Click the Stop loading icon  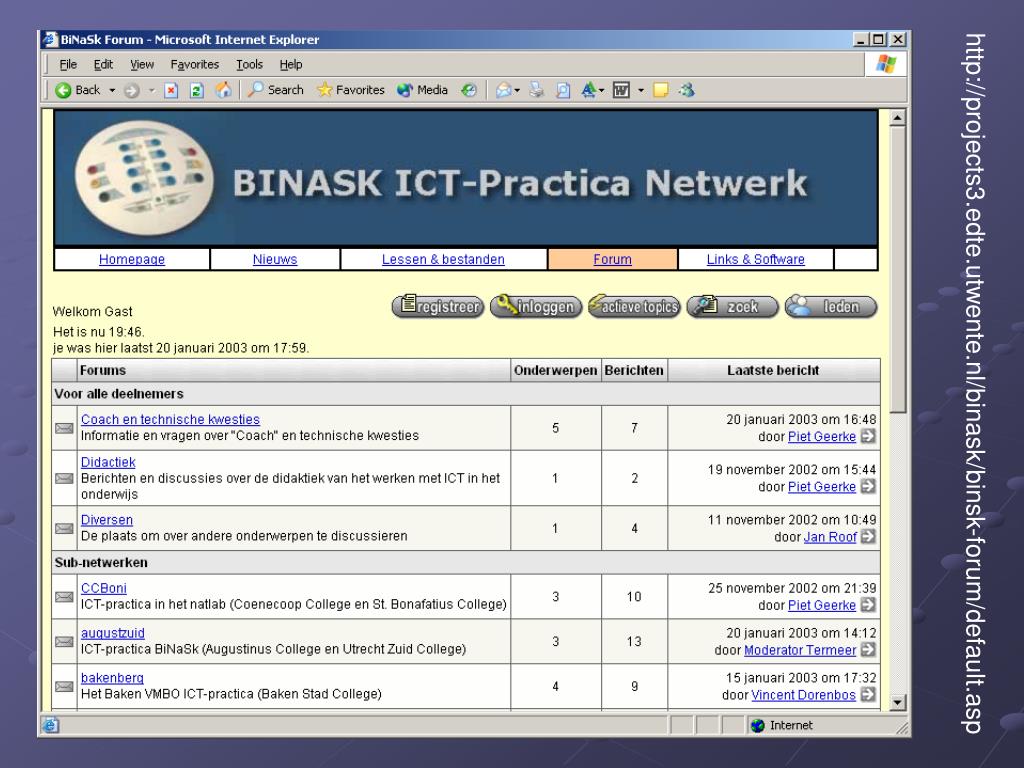171,90
